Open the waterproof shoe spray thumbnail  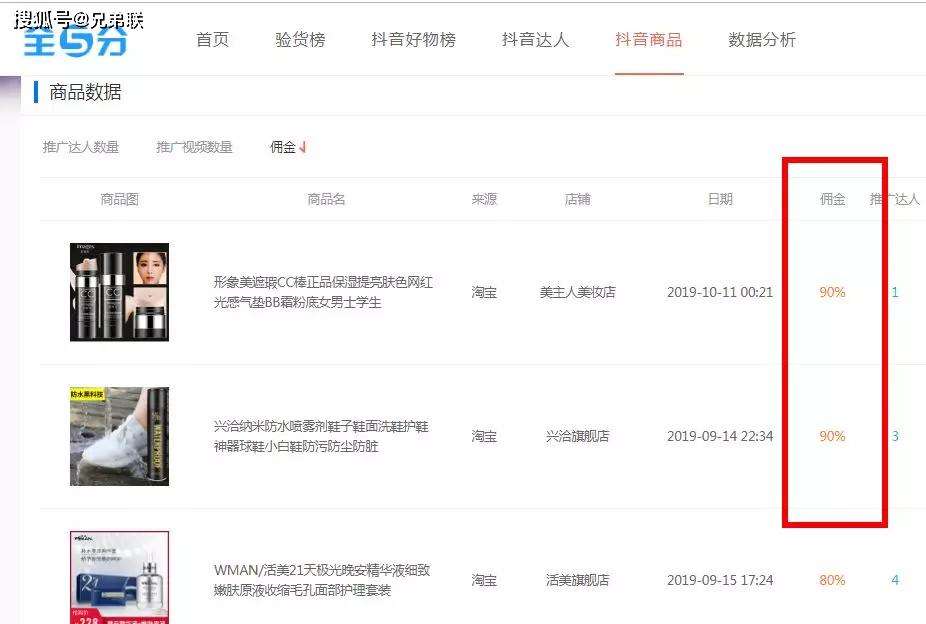tap(119, 436)
